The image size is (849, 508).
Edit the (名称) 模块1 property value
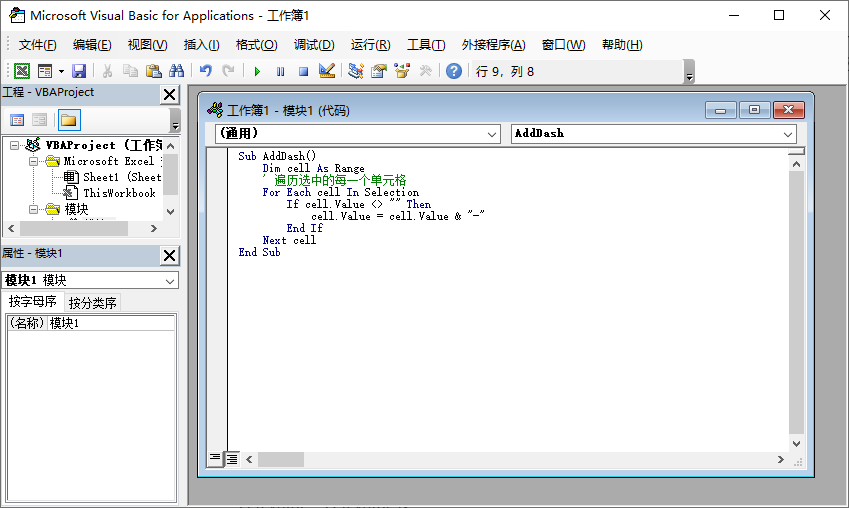pyautogui.click(x=111, y=323)
